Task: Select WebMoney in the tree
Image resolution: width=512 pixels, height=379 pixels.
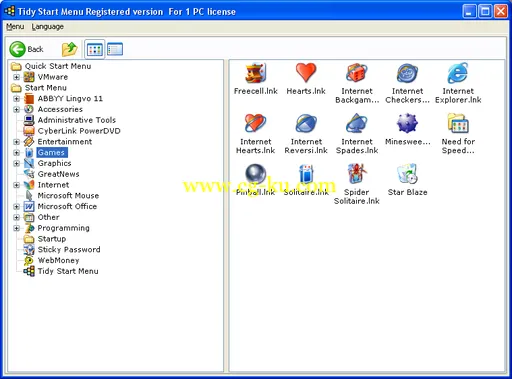Action: point(58,261)
